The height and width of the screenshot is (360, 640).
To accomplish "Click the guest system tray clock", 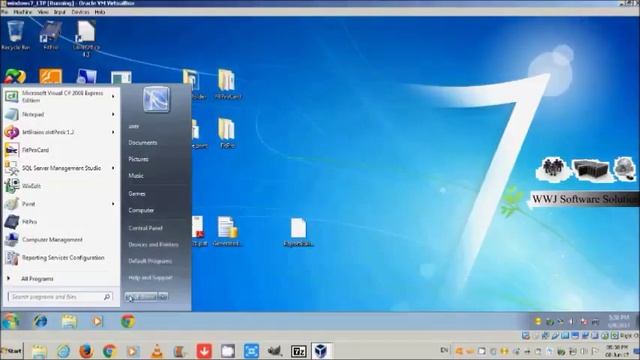I will (x=619, y=321).
